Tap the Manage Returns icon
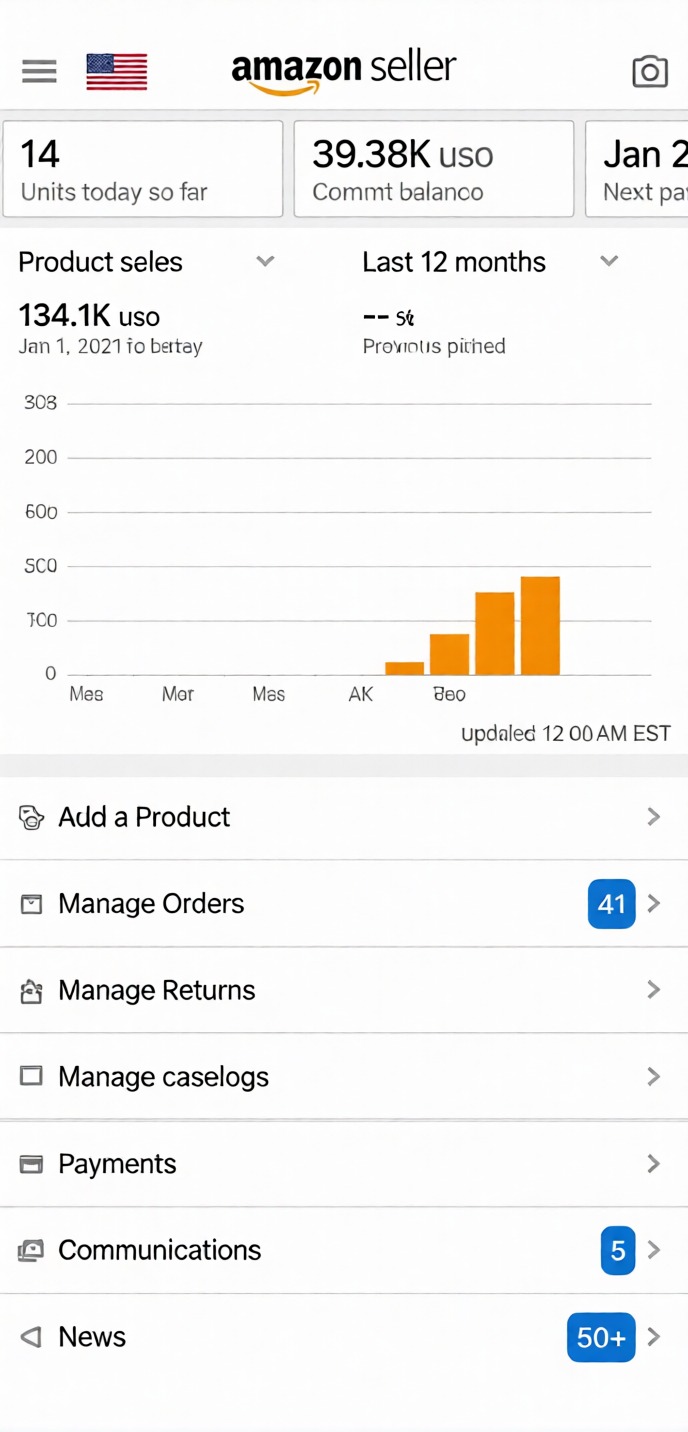688x1432 pixels. [32, 991]
